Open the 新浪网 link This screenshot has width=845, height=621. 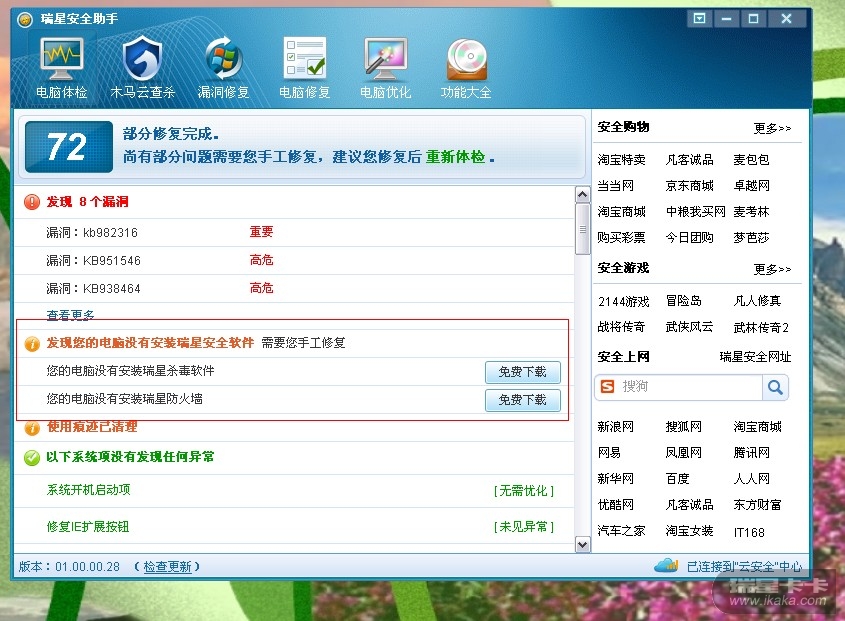coord(615,427)
